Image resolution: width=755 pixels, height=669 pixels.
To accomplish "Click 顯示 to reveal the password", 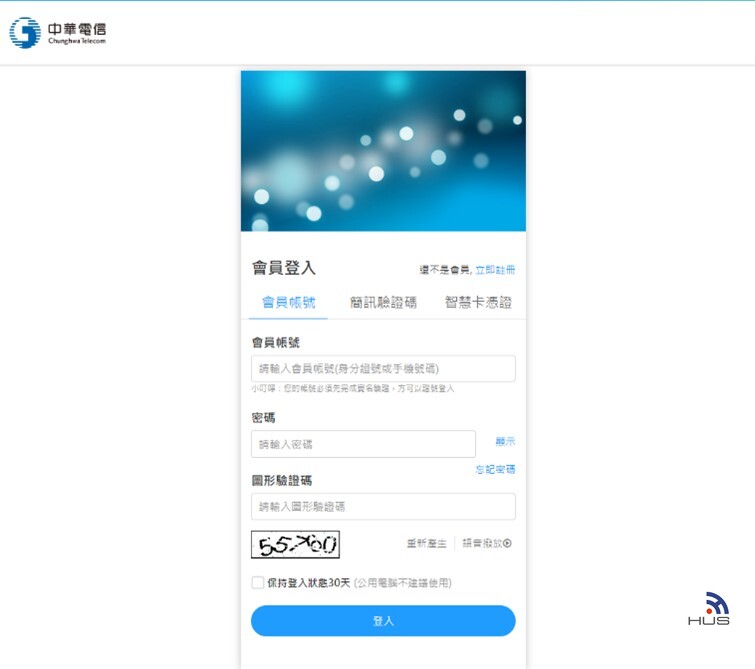I will pos(505,441).
